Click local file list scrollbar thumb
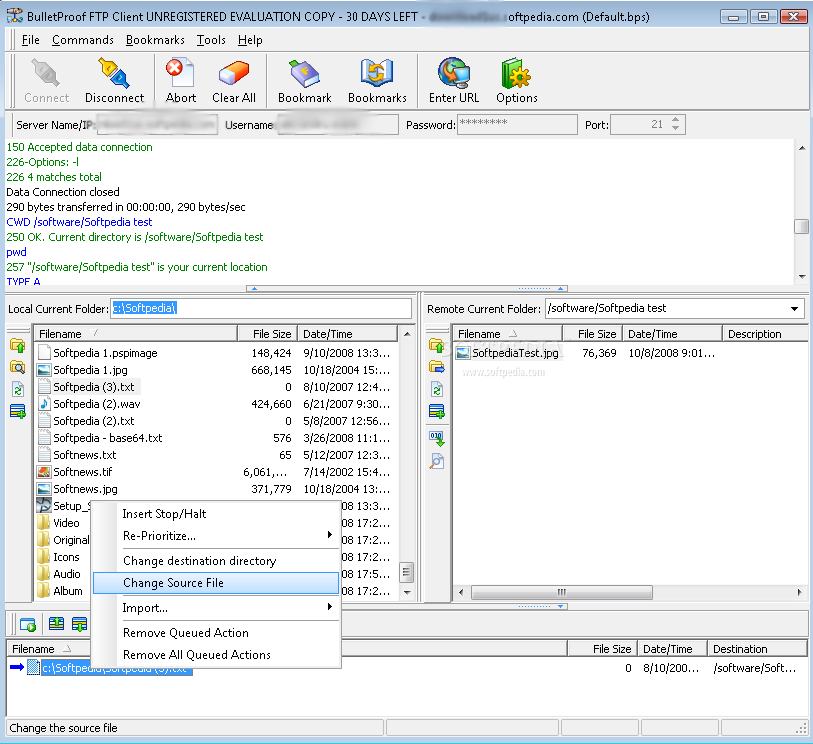 click(x=407, y=573)
